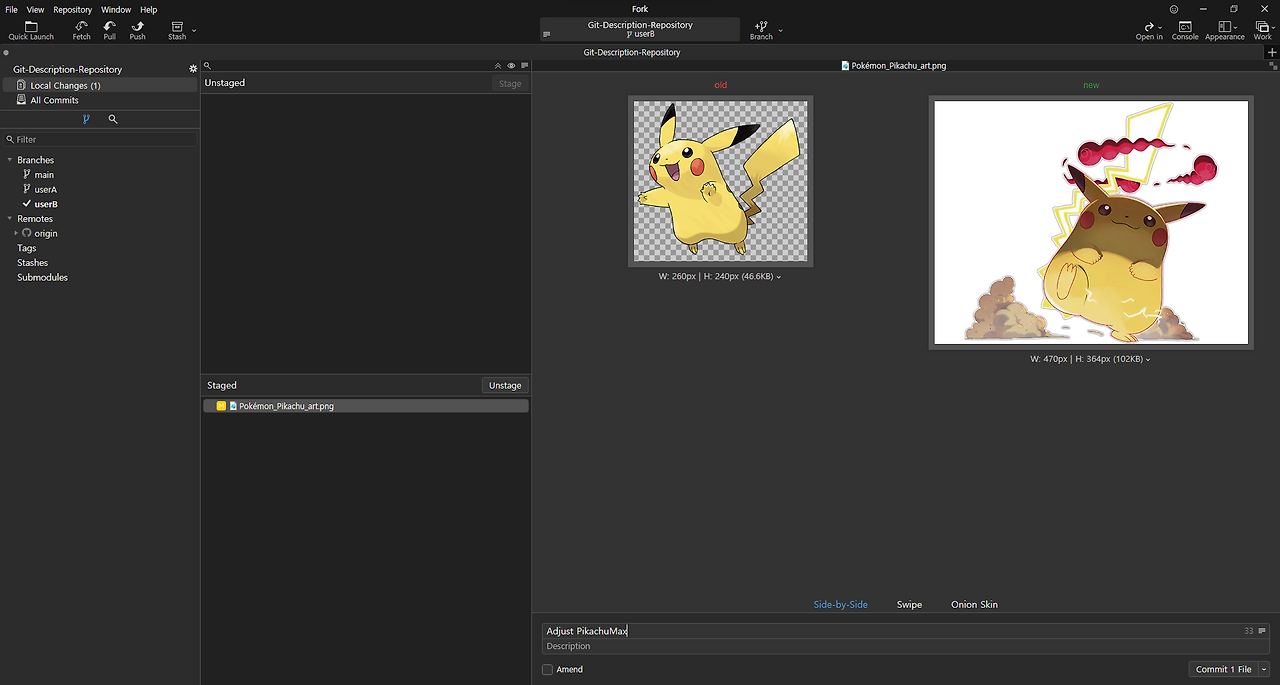Click the repository settings gear icon
The image size is (1280, 685).
pos(193,69)
